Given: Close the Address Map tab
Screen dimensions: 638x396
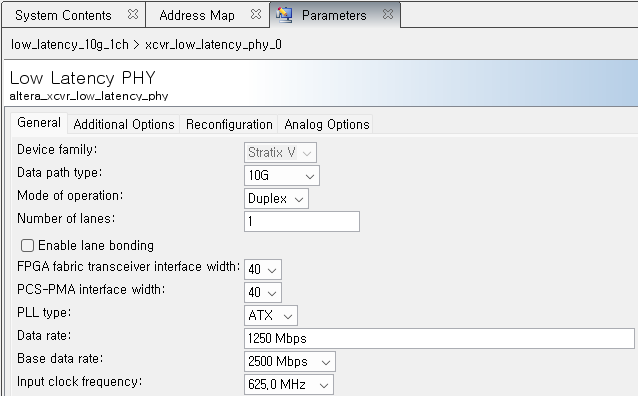Looking at the screenshot, I should click(x=256, y=14).
